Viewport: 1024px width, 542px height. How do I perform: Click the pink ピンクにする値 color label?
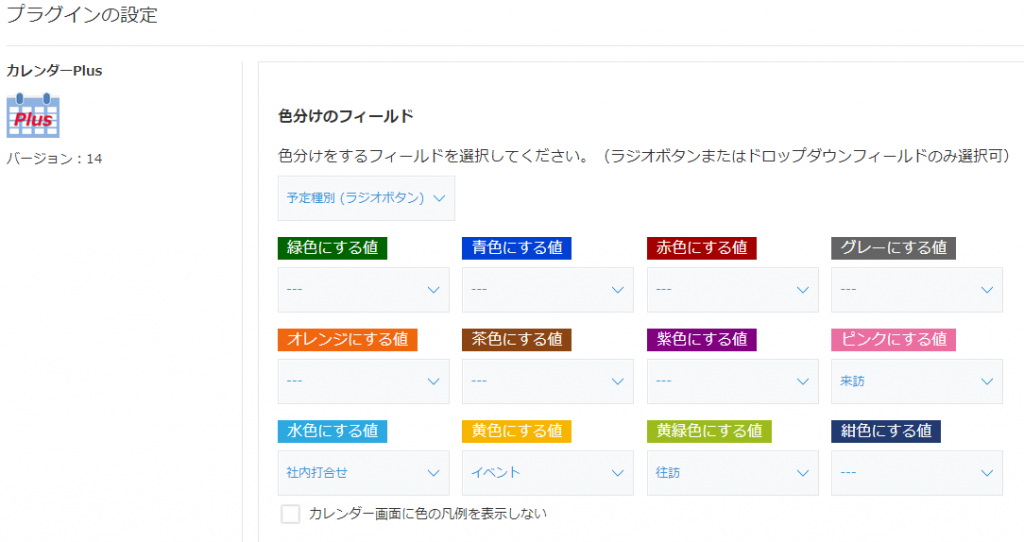(893, 340)
